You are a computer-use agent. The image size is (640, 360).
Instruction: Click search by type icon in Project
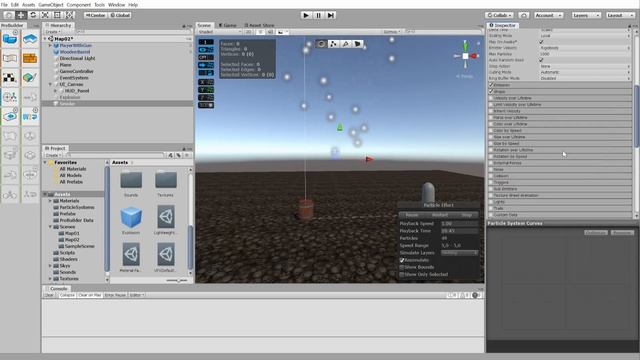pyautogui.click(x=171, y=155)
